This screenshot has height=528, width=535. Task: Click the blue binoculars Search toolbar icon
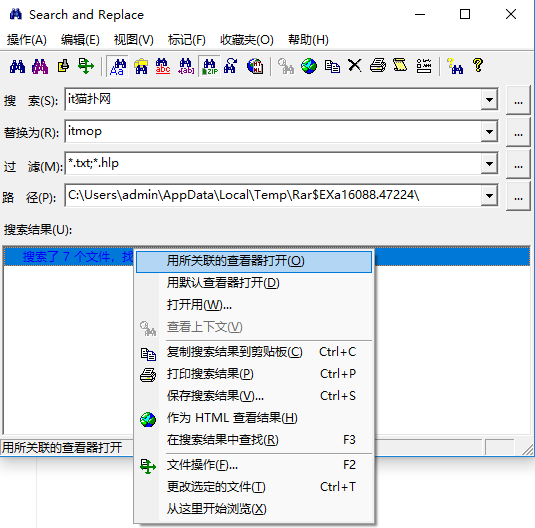tap(17, 66)
